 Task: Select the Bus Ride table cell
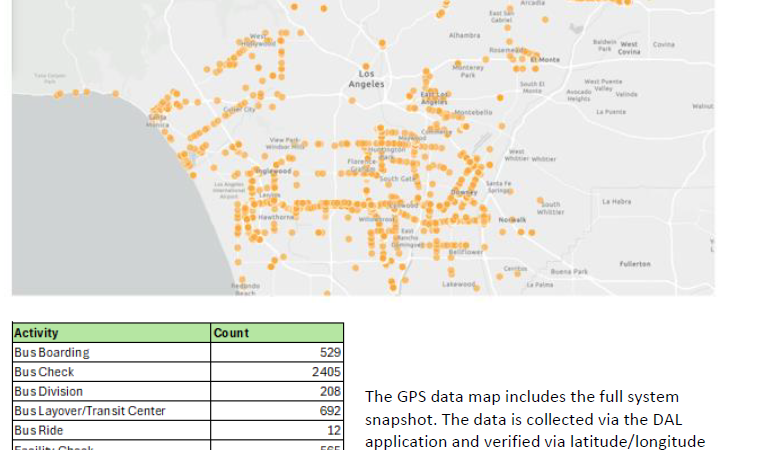[x=111, y=429]
